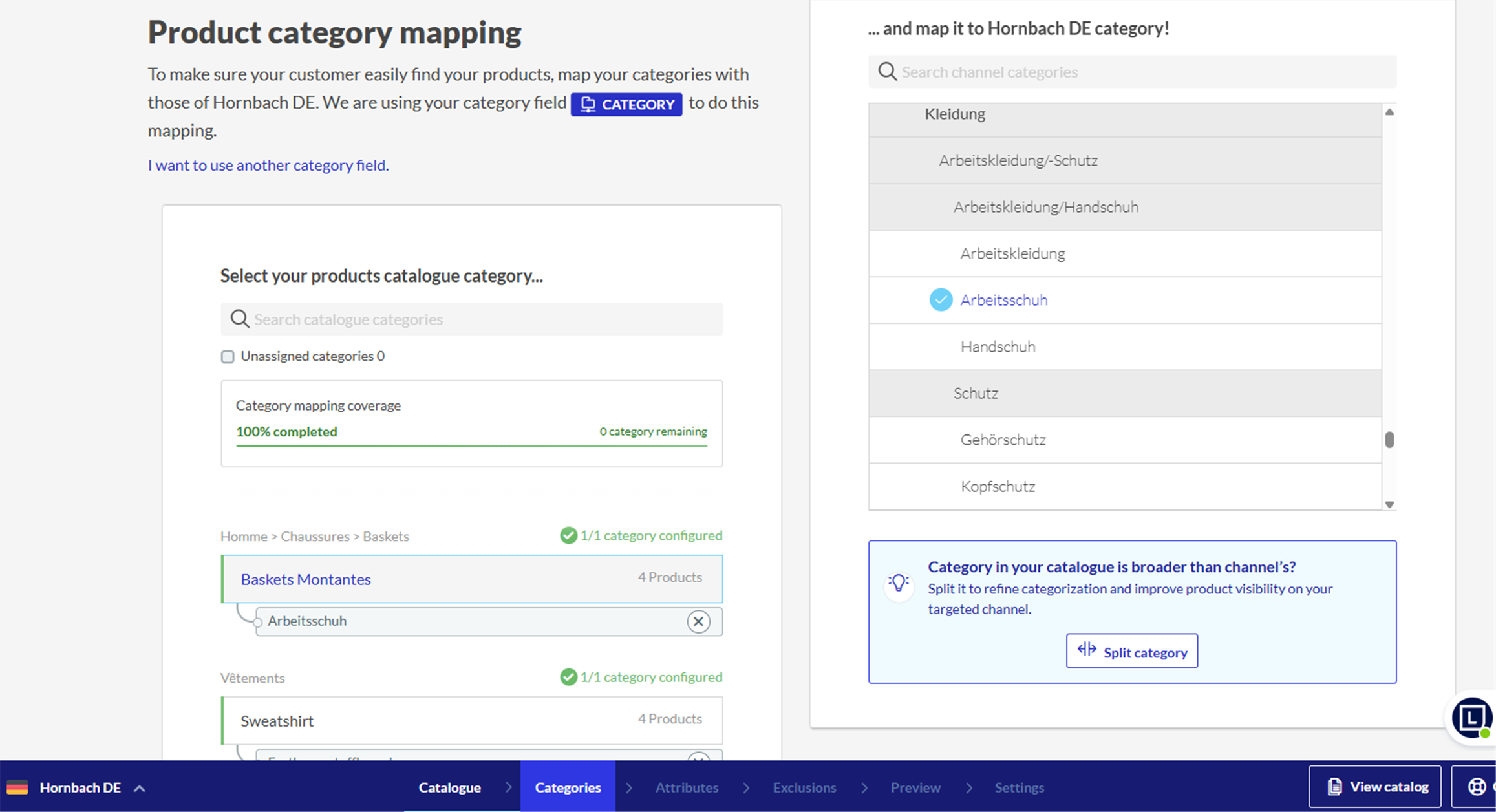Screen dimensions: 1496x812
Task: Tick the Unassigned categories checkbox
Action: pyautogui.click(x=228, y=357)
